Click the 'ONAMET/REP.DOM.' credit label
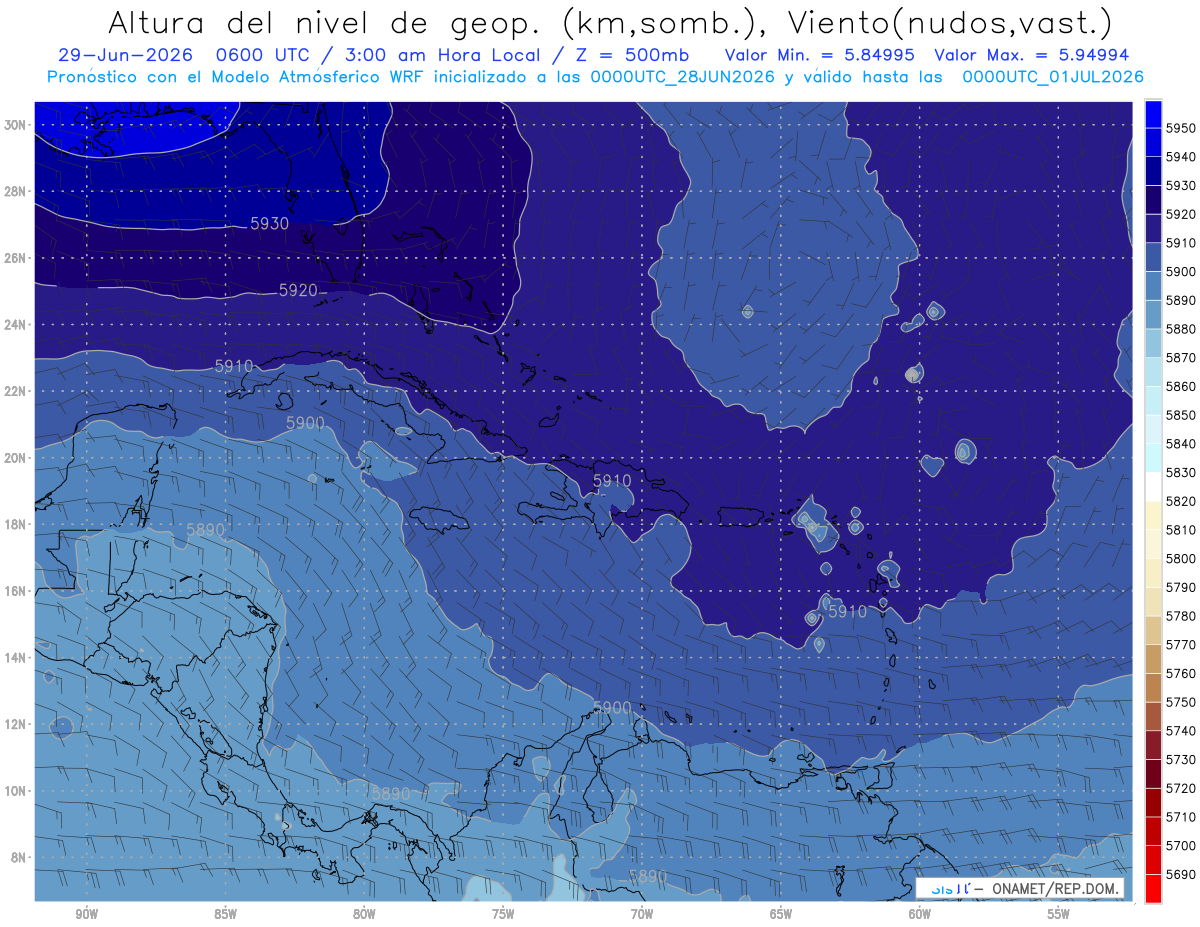Viewport: 1200px width, 927px height. tap(1056, 888)
